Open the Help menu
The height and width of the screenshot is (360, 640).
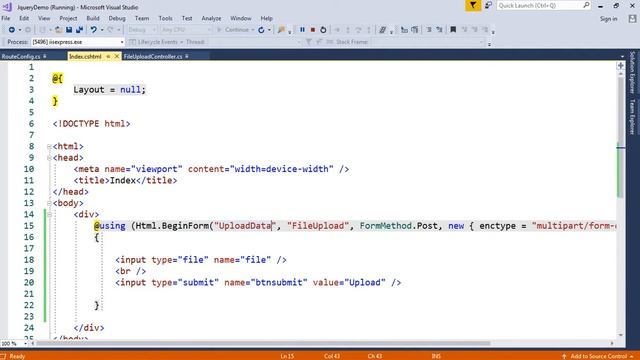coord(267,18)
